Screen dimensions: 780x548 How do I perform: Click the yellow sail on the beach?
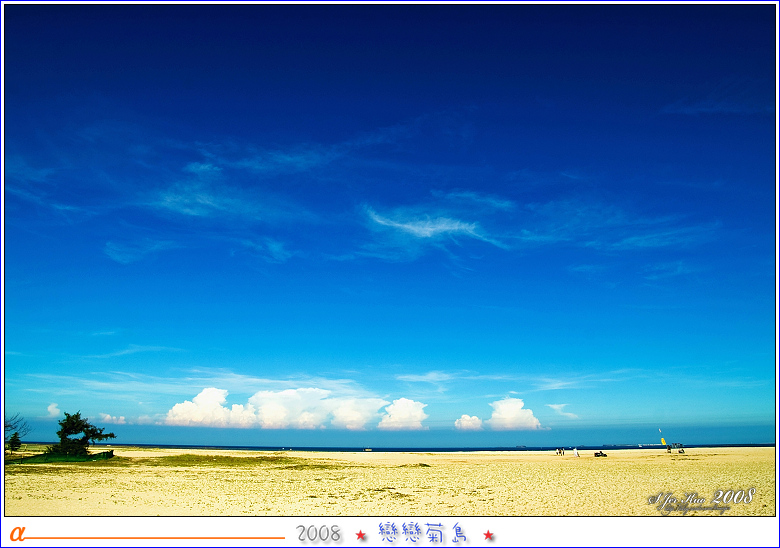[662, 440]
